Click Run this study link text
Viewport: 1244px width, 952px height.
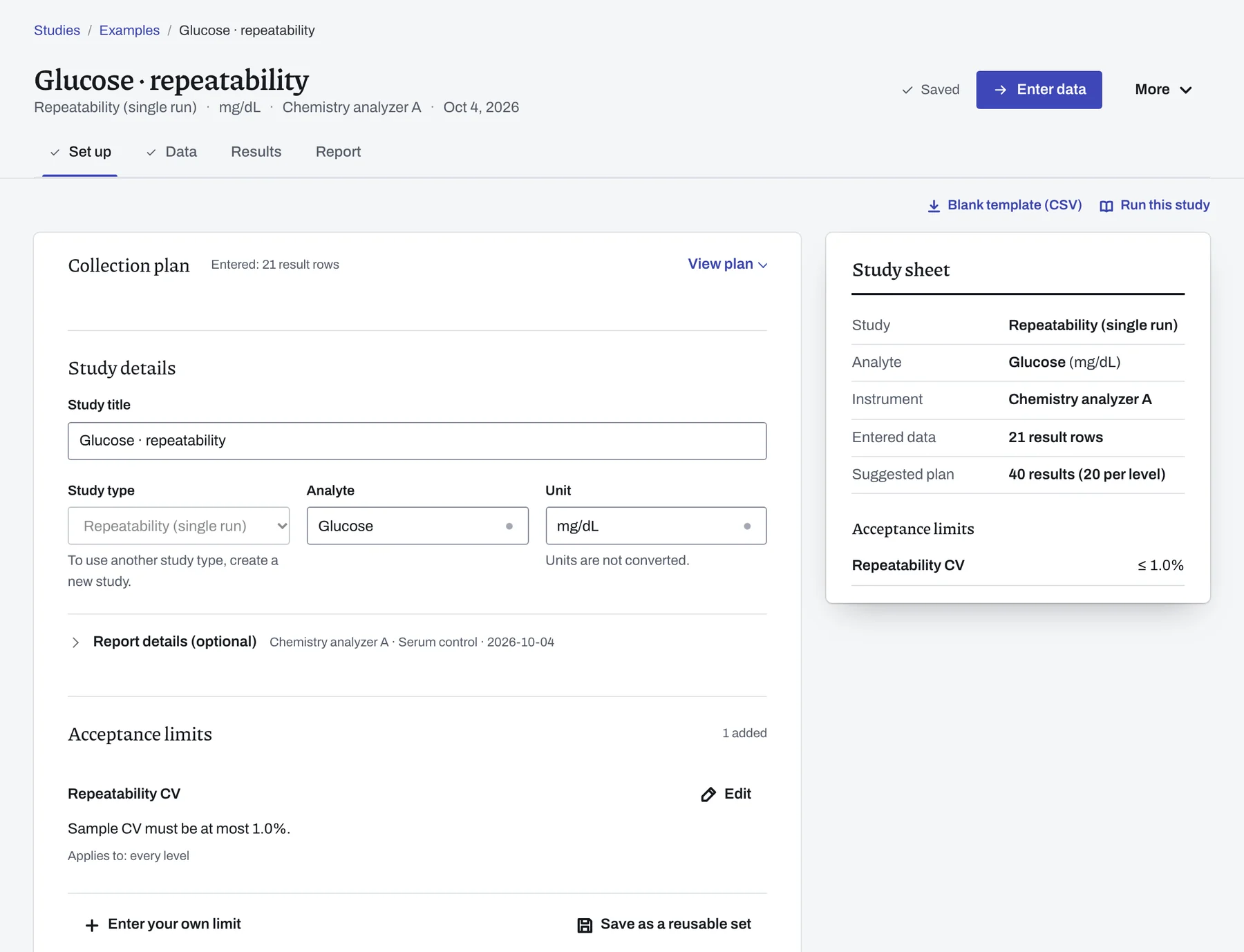coord(1165,205)
